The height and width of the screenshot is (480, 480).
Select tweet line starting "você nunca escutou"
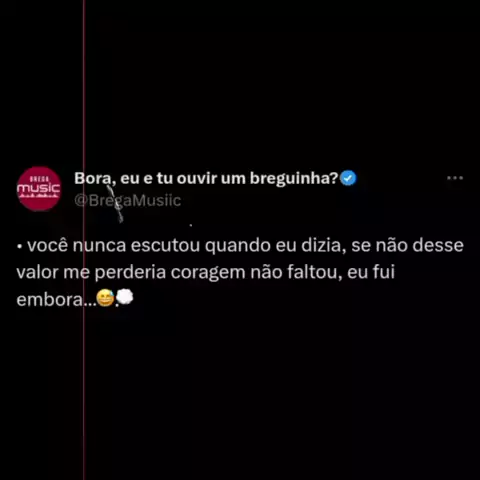(240, 246)
